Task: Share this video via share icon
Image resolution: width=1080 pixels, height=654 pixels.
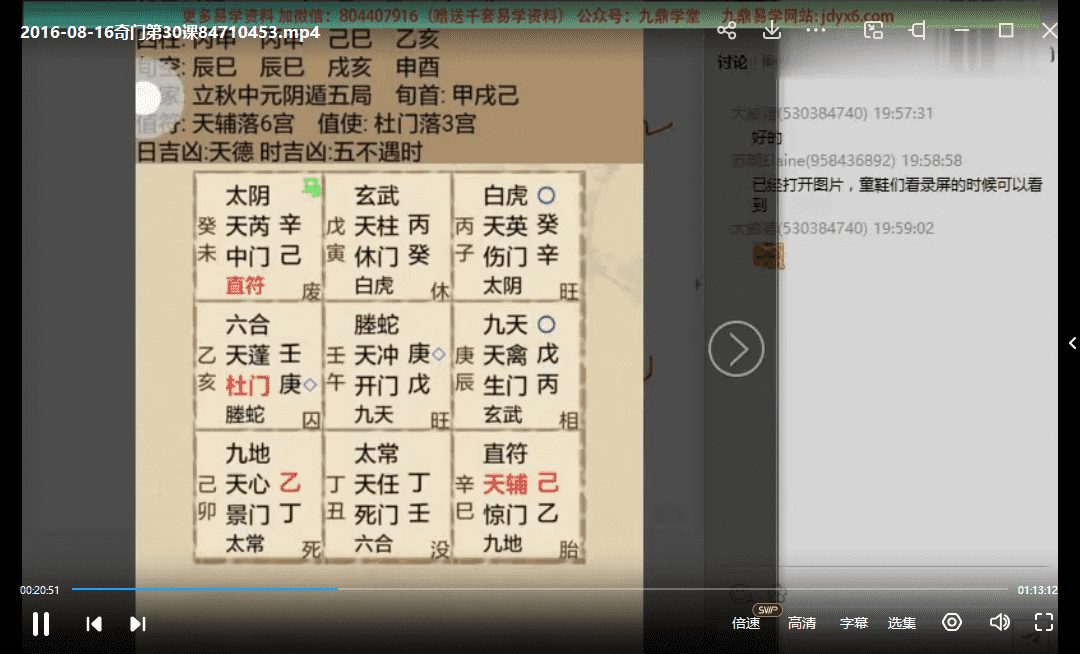Action: point(727,30)
